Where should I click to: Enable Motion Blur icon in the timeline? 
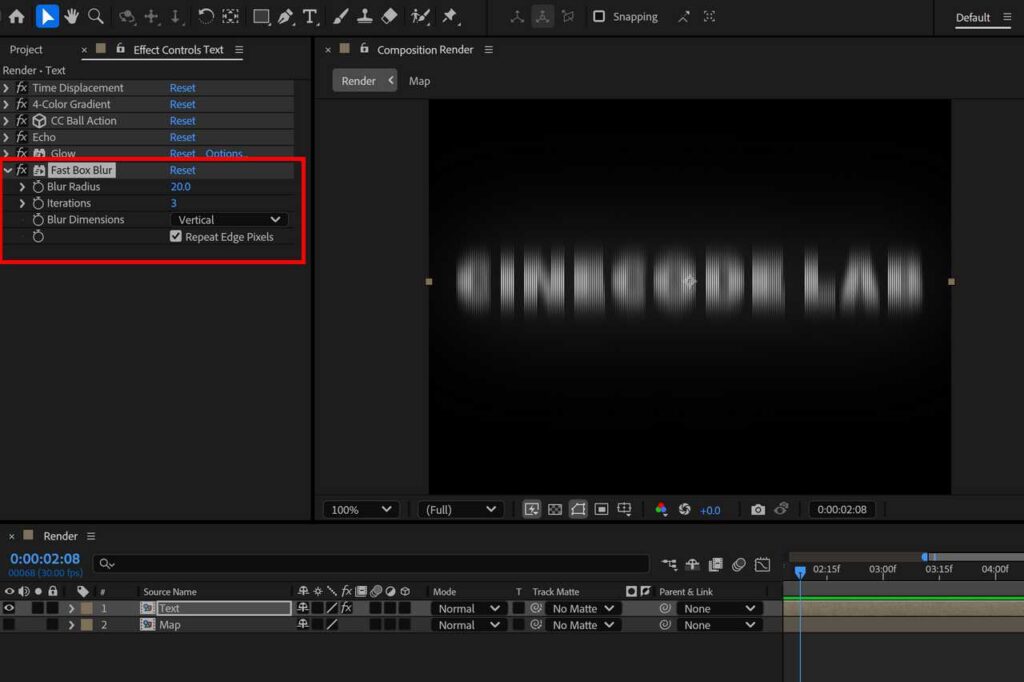click(x=739, y=564)
